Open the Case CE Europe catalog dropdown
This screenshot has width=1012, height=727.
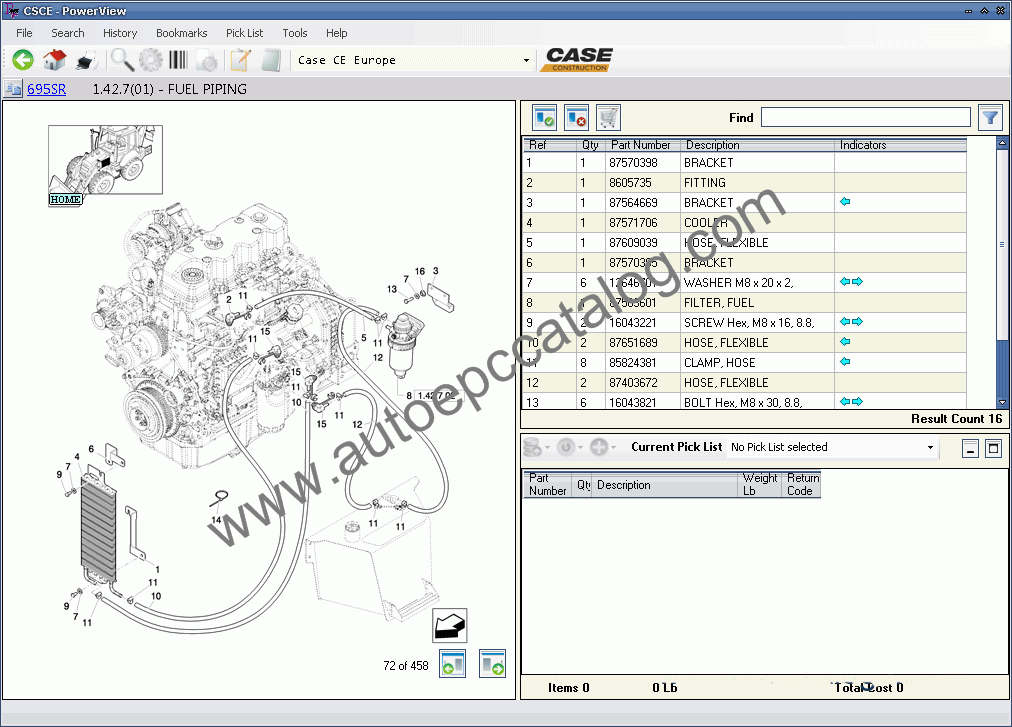526,60
